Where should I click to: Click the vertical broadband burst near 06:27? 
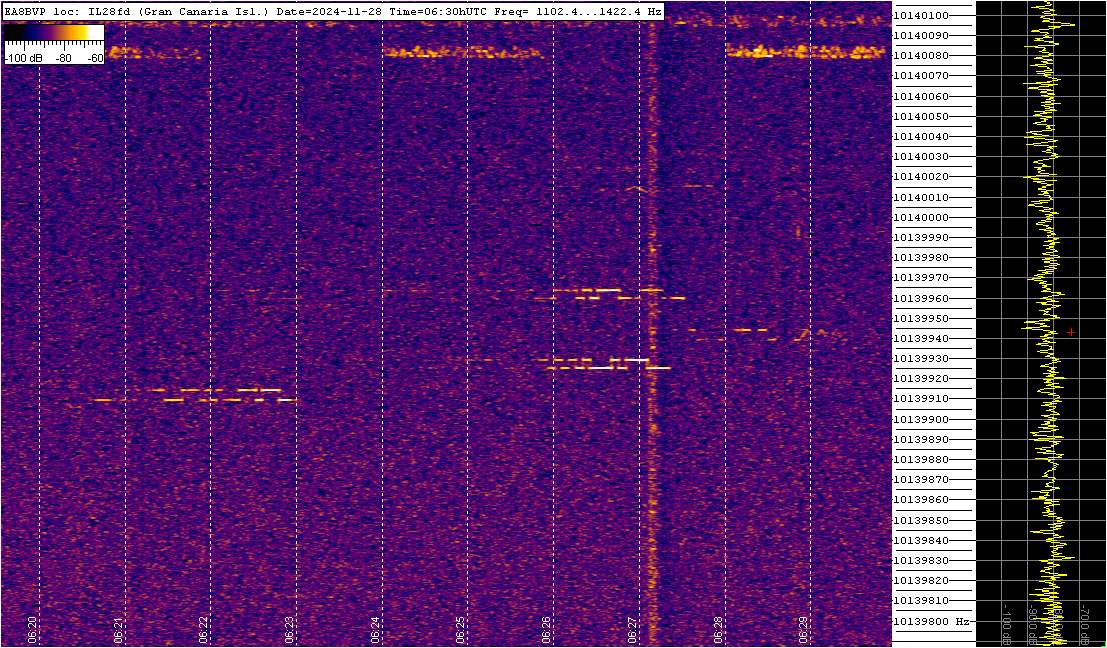pos(652,332)
